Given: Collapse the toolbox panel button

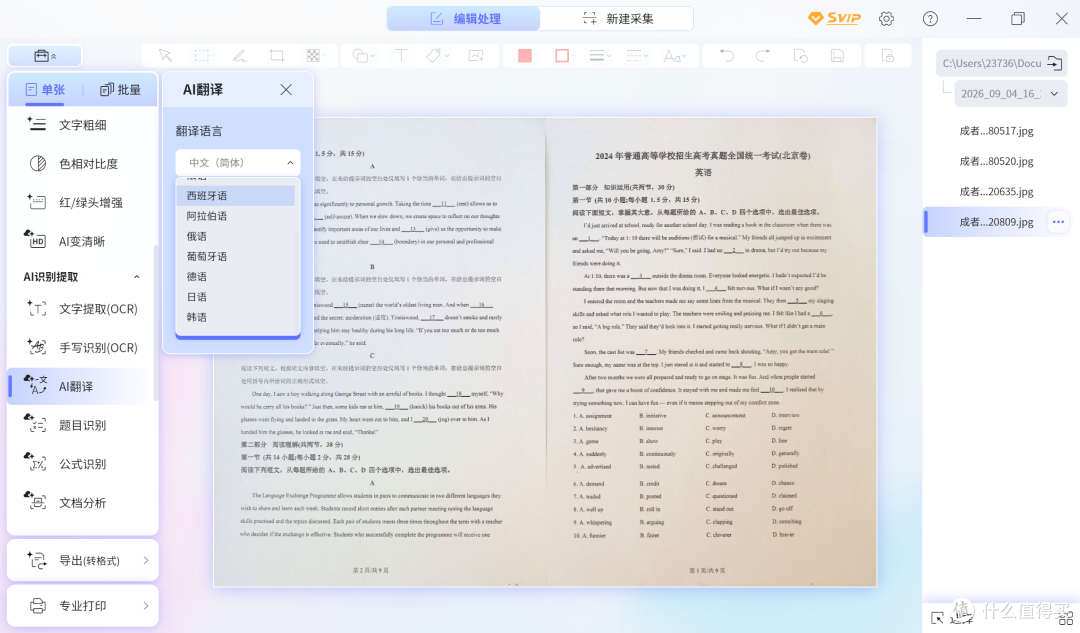Looking at the screenshot, I should pos(45,56).
